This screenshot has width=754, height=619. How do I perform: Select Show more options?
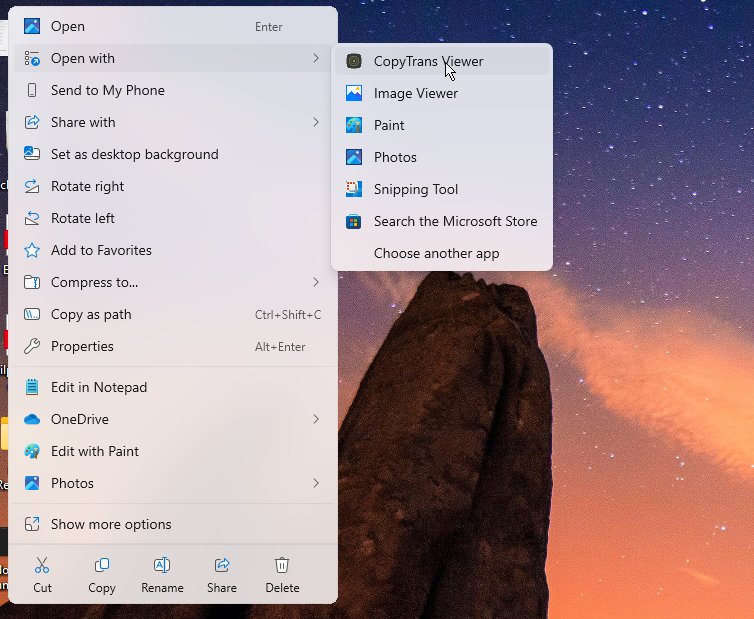pos(173,524)
